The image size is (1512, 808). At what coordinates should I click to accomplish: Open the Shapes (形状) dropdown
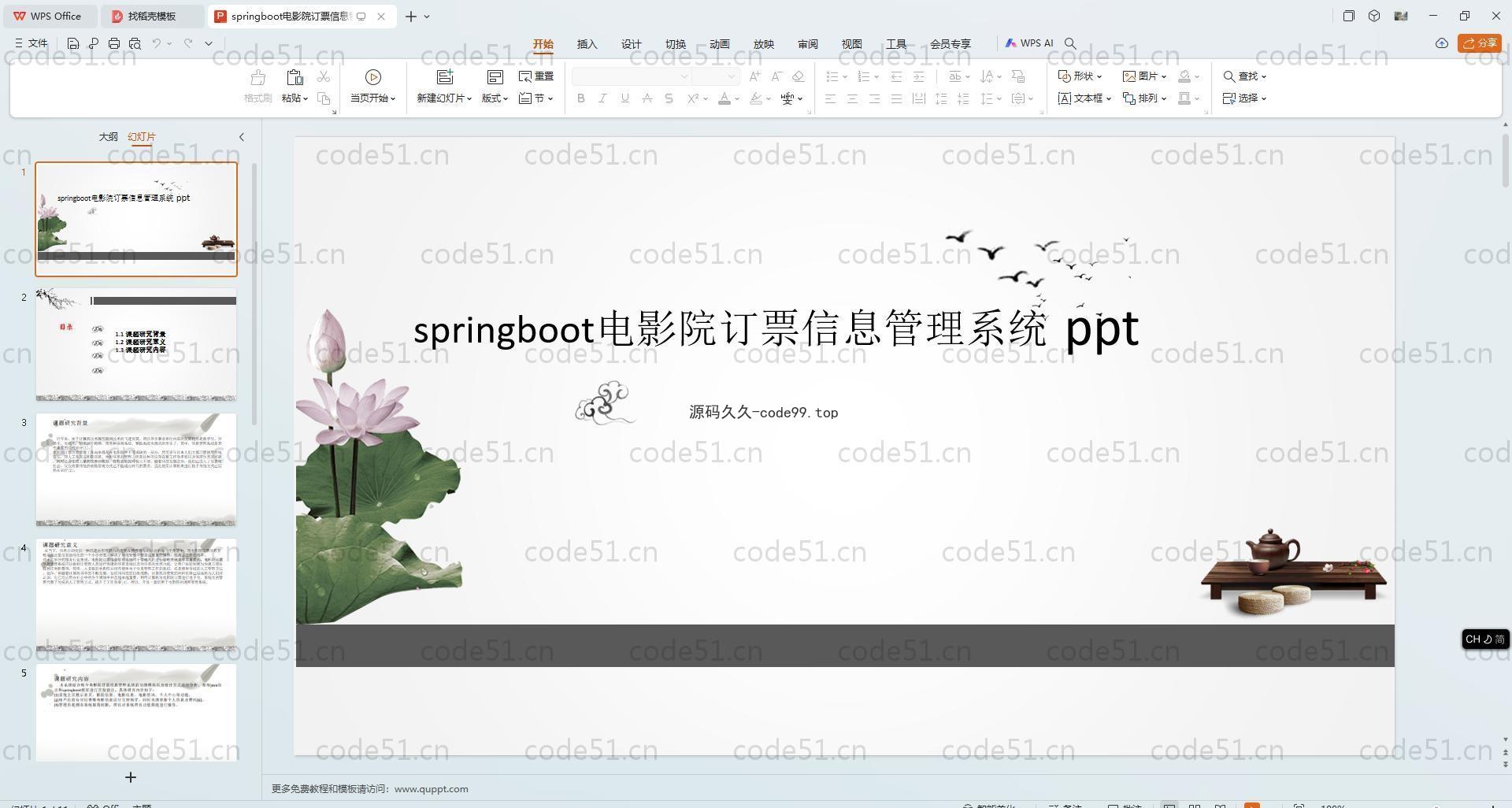pos(1080,76)
